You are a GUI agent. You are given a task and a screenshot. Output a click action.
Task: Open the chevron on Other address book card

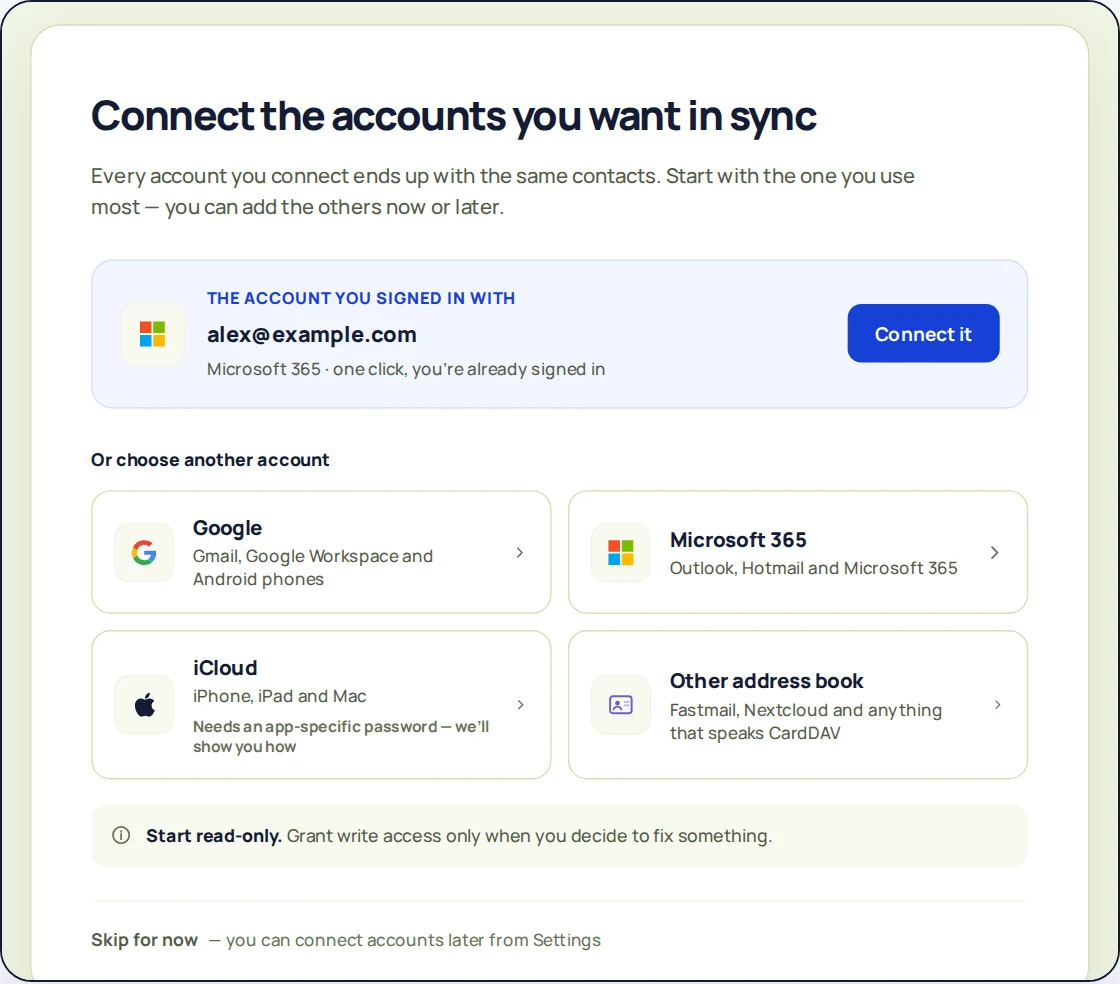point(998,705)
